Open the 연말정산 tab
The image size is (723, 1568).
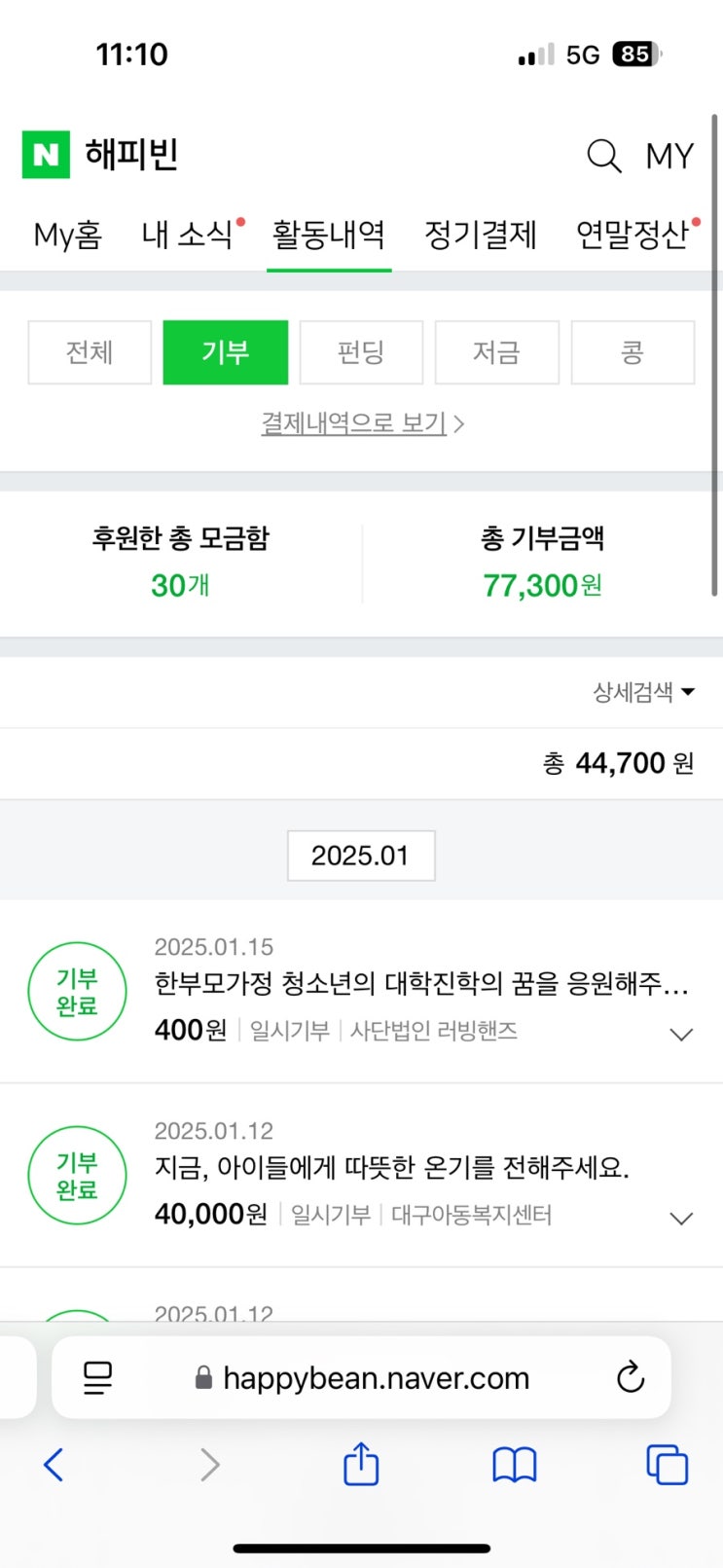[x=633, y=235]
